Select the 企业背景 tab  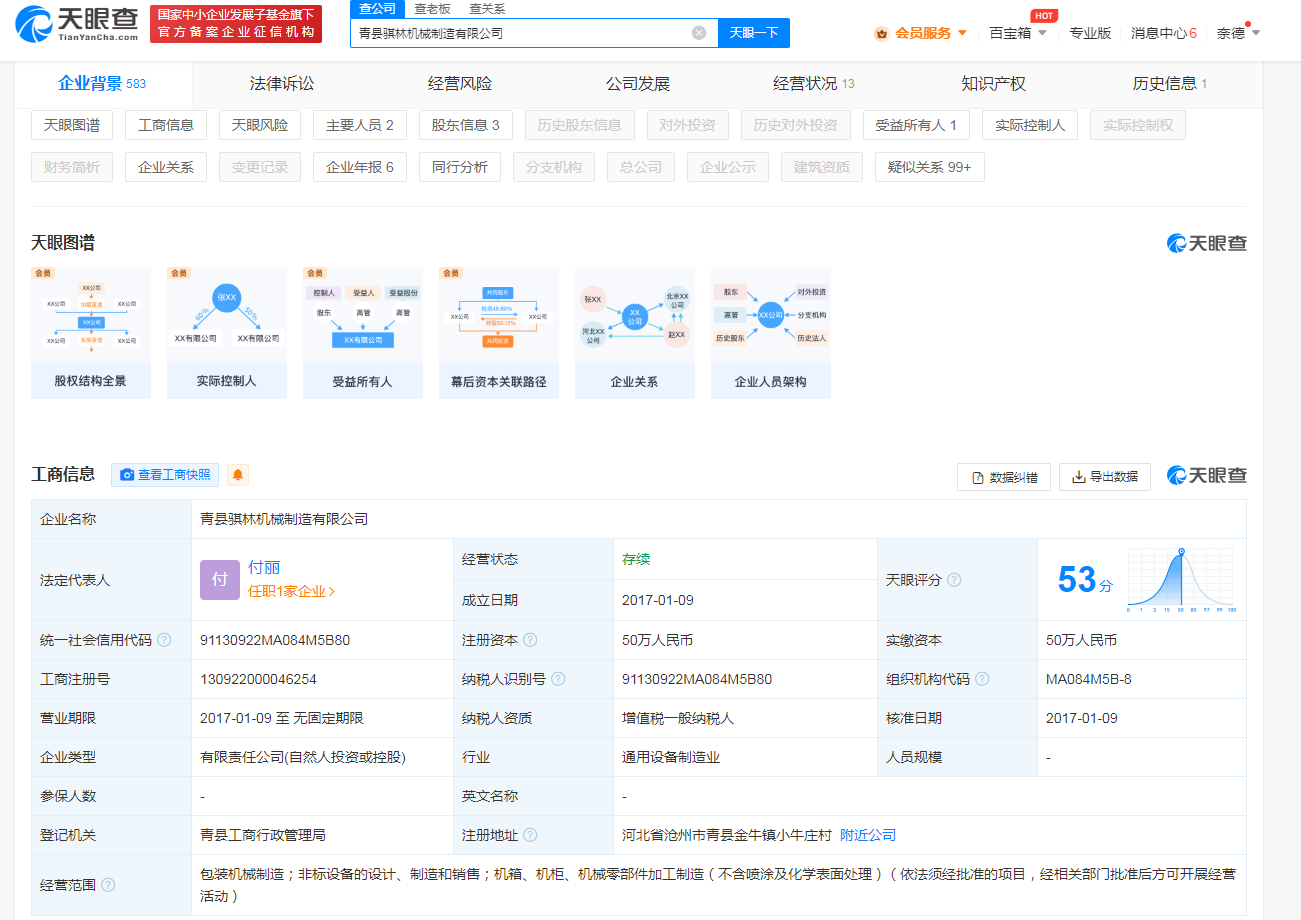[102, 84]
